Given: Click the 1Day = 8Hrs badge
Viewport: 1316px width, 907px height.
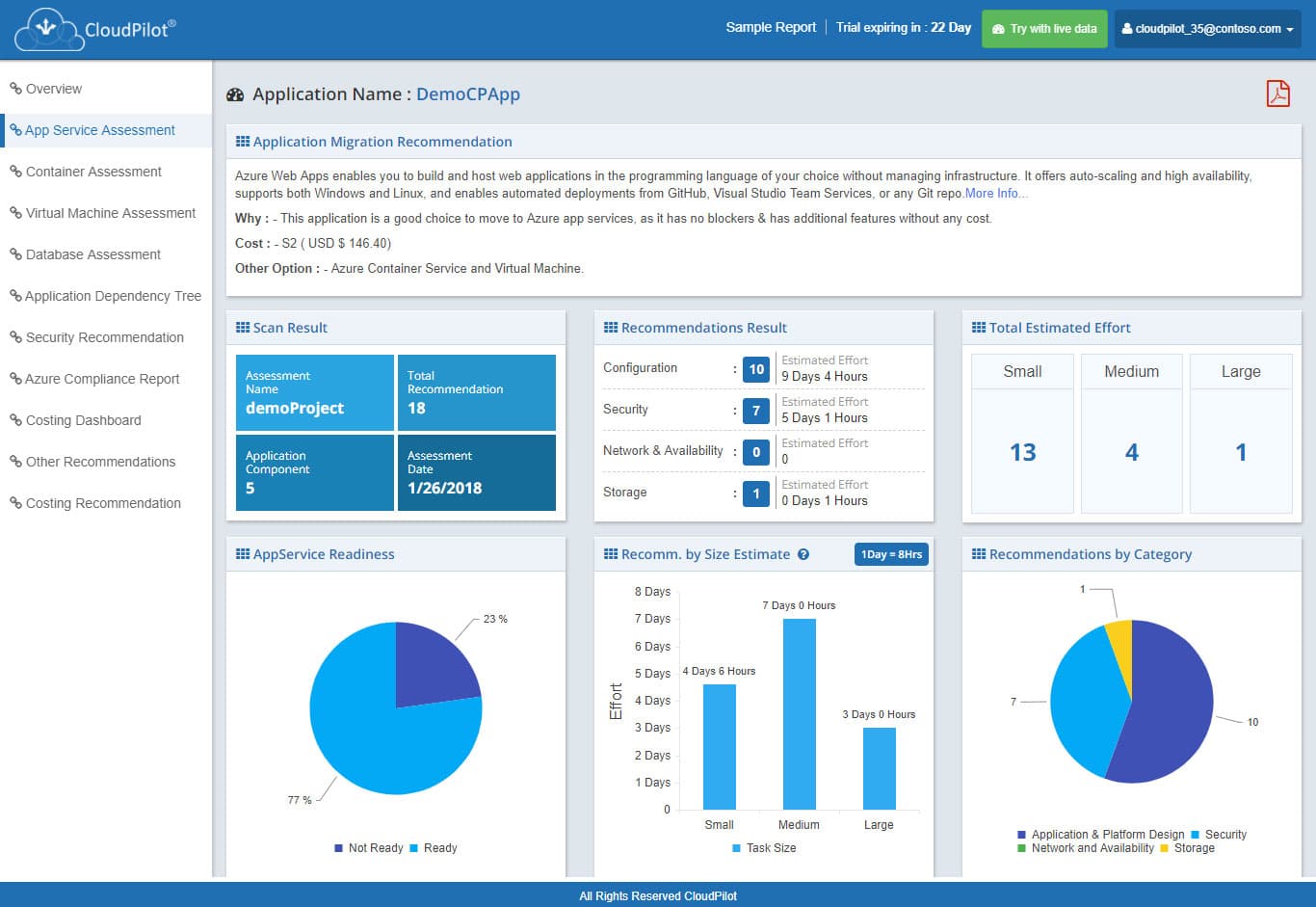Looking at the screenshot, I should click(x=891, y=554).
